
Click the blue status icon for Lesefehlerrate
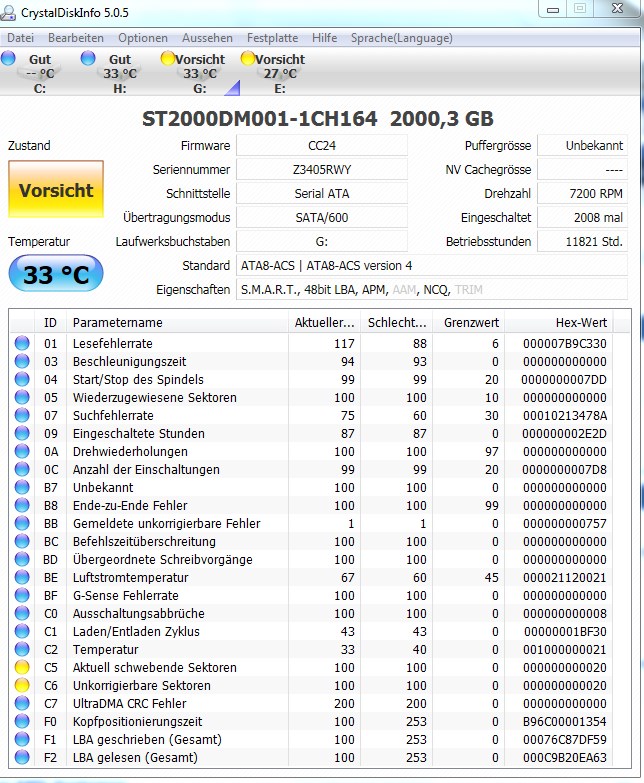pos(22,344)
